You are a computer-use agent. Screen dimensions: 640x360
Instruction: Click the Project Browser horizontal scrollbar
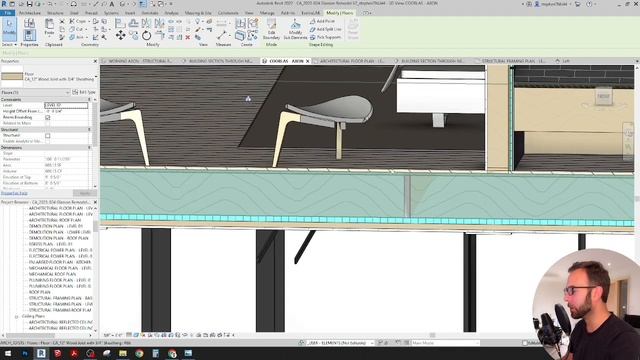coord(29,335)
